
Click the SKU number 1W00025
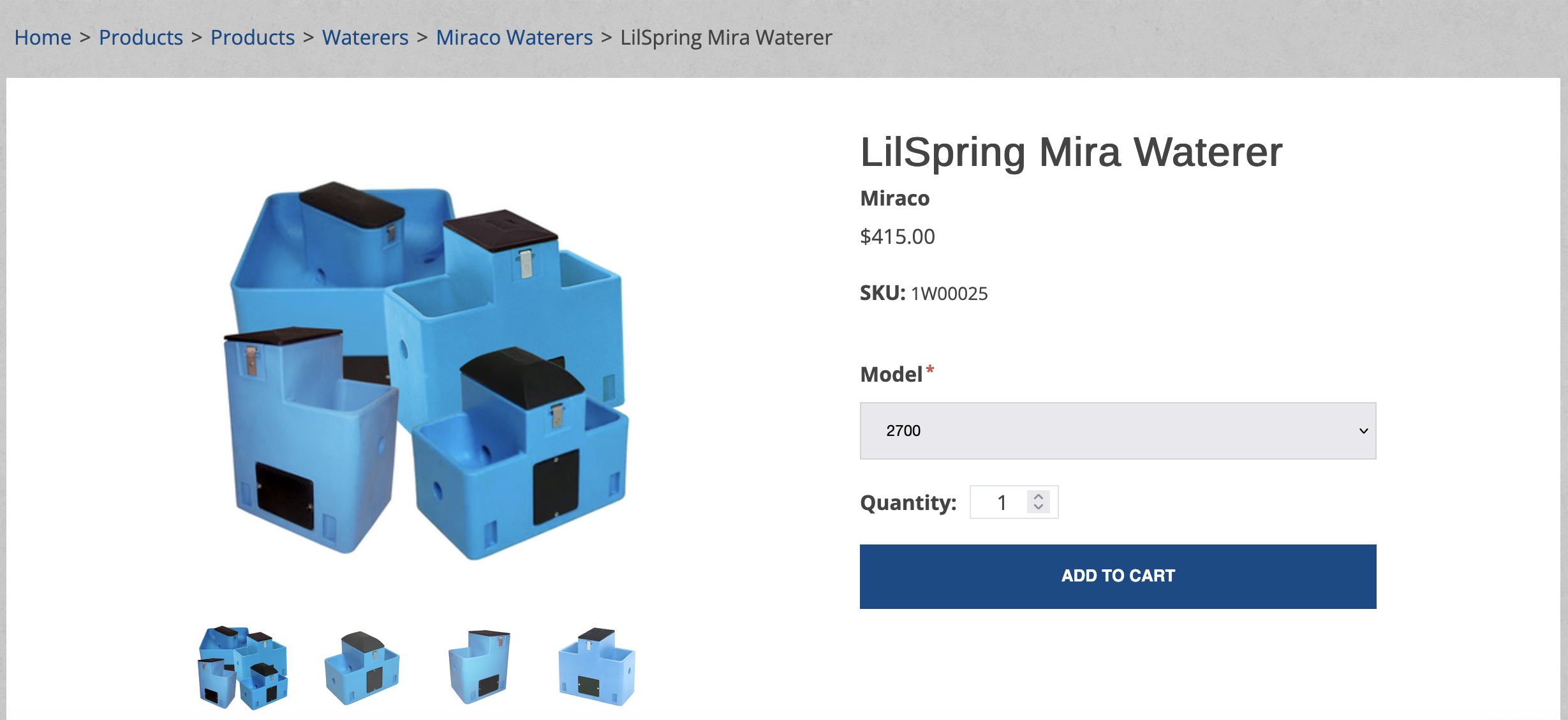pos(949,294)
